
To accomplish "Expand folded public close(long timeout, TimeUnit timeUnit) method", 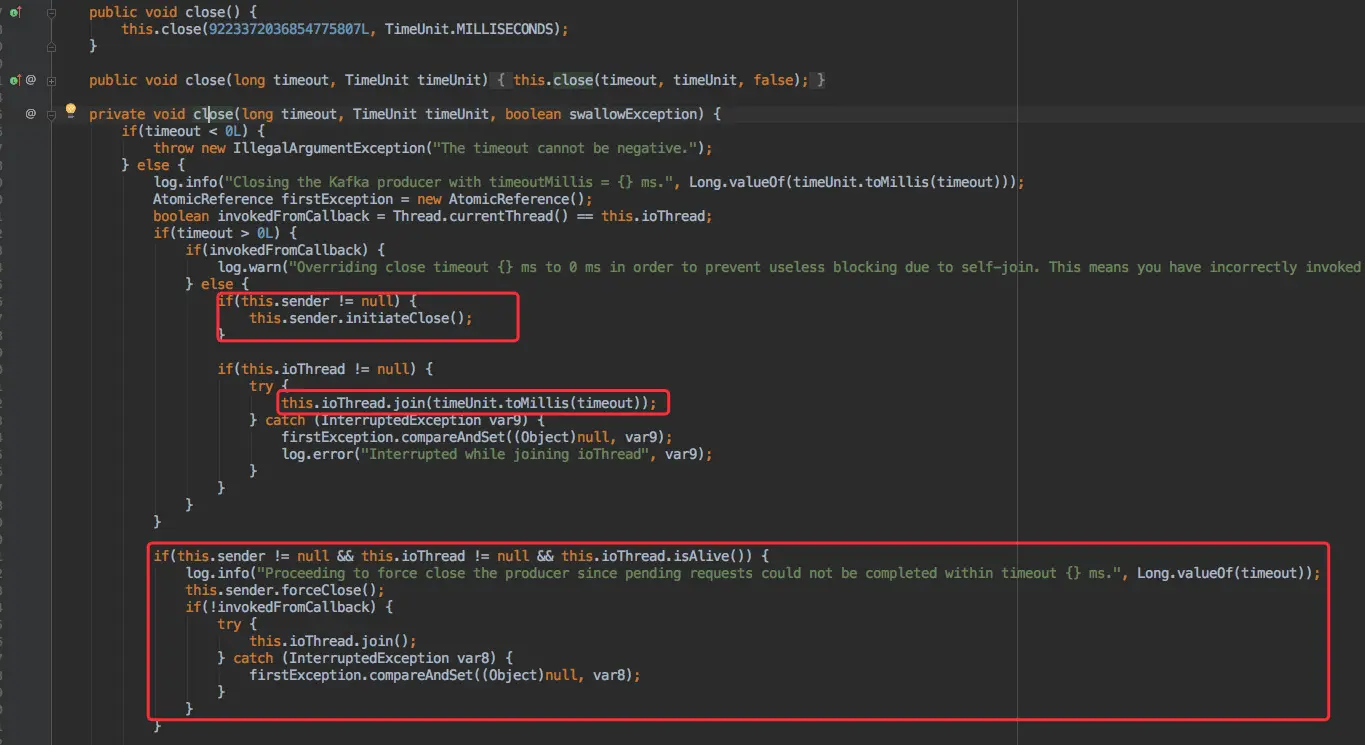I will coord(51,80).
